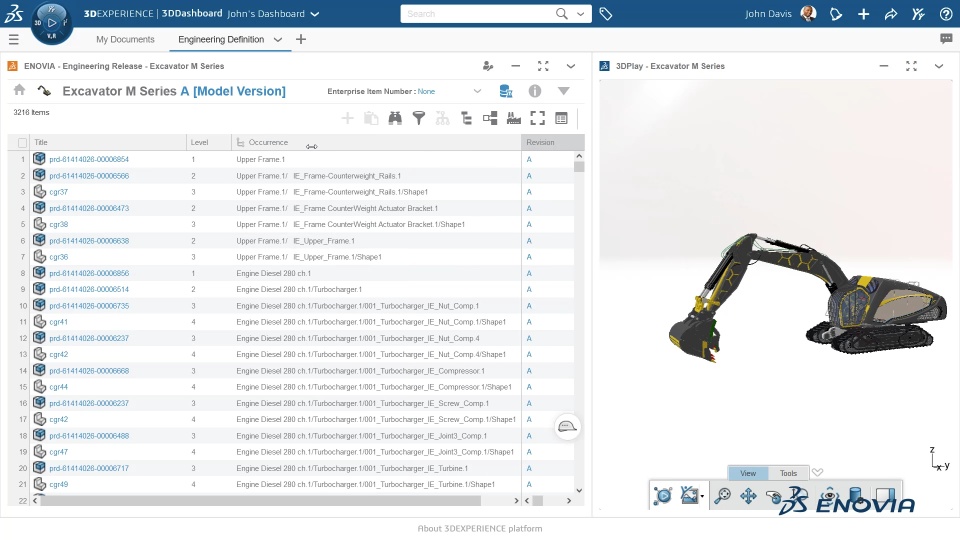Open the dashboard name dropdown
Screen dimensions: 960x540
315,13
